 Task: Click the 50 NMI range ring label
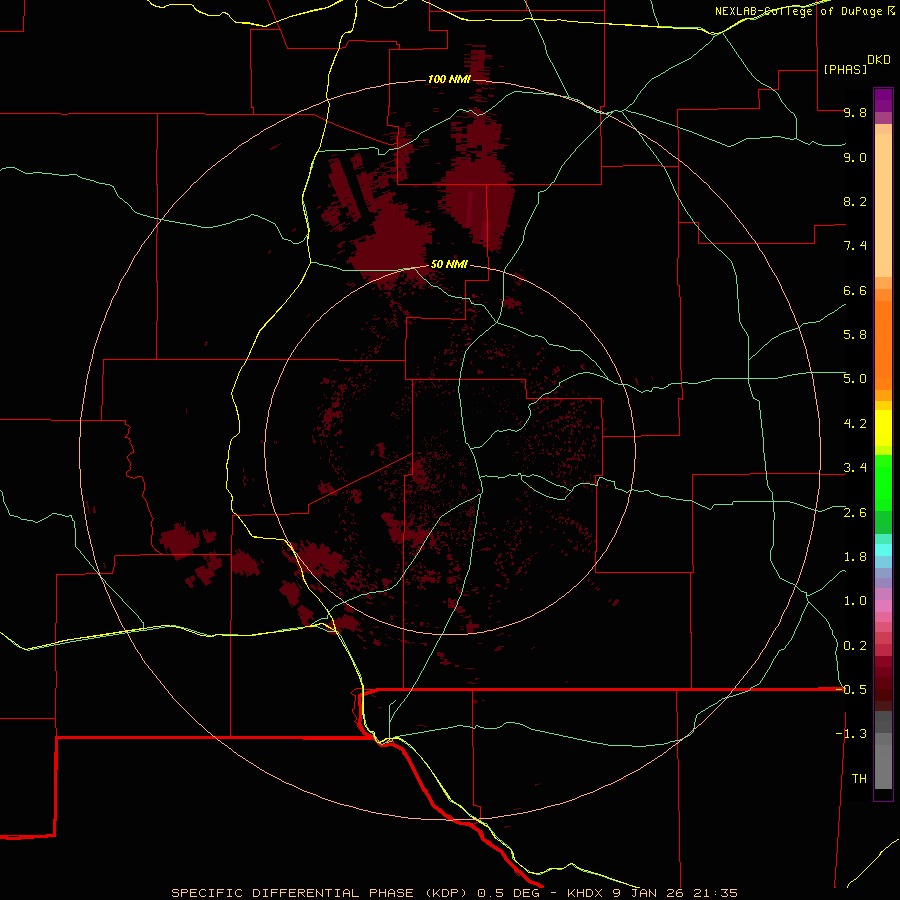449,264
